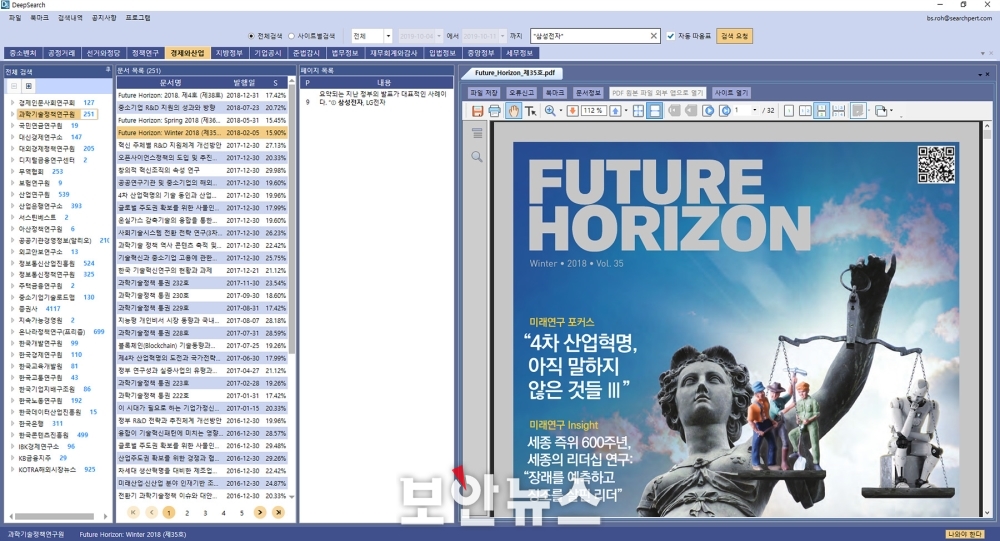The width and height of the screenshot is (1000, 541).
Task: Open the 전체 scope dropdown
Action: (372, 36)
